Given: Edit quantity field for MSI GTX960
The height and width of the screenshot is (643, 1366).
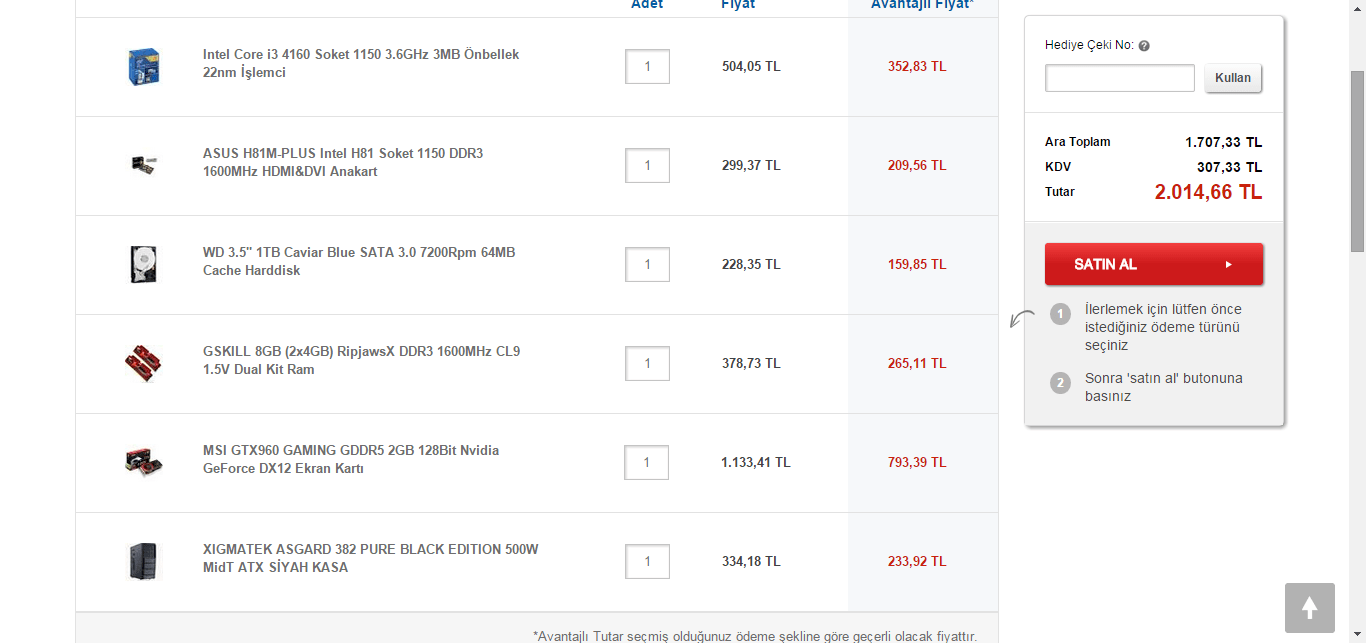Looking at the screenshot, I should tap(647, 462).
